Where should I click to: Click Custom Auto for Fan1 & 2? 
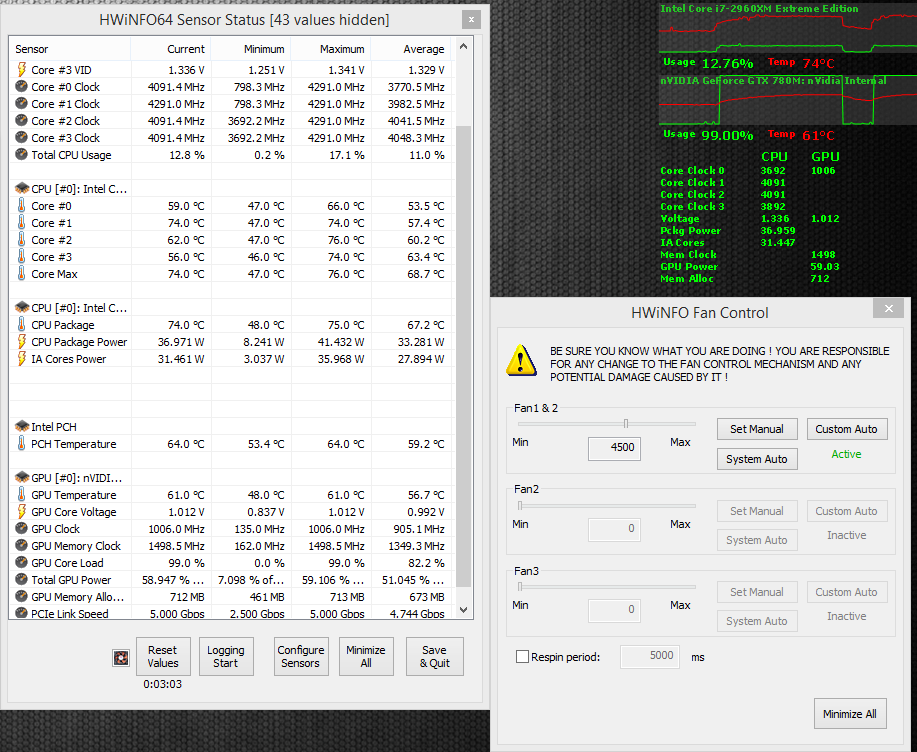pos(847,429)
